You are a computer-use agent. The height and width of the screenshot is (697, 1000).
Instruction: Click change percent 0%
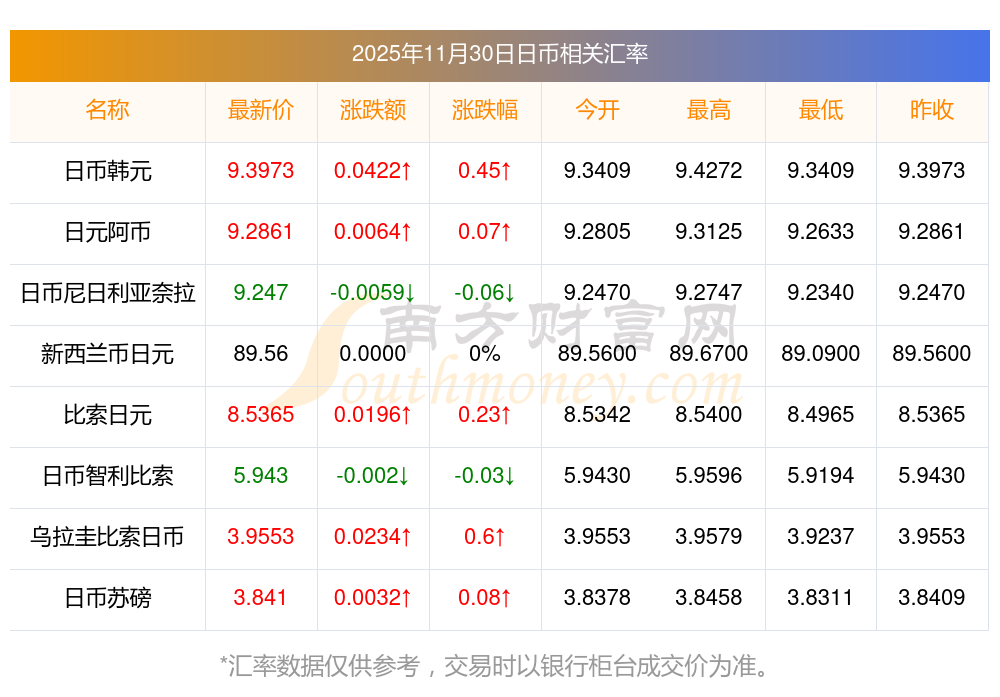(x=485, y=353)
